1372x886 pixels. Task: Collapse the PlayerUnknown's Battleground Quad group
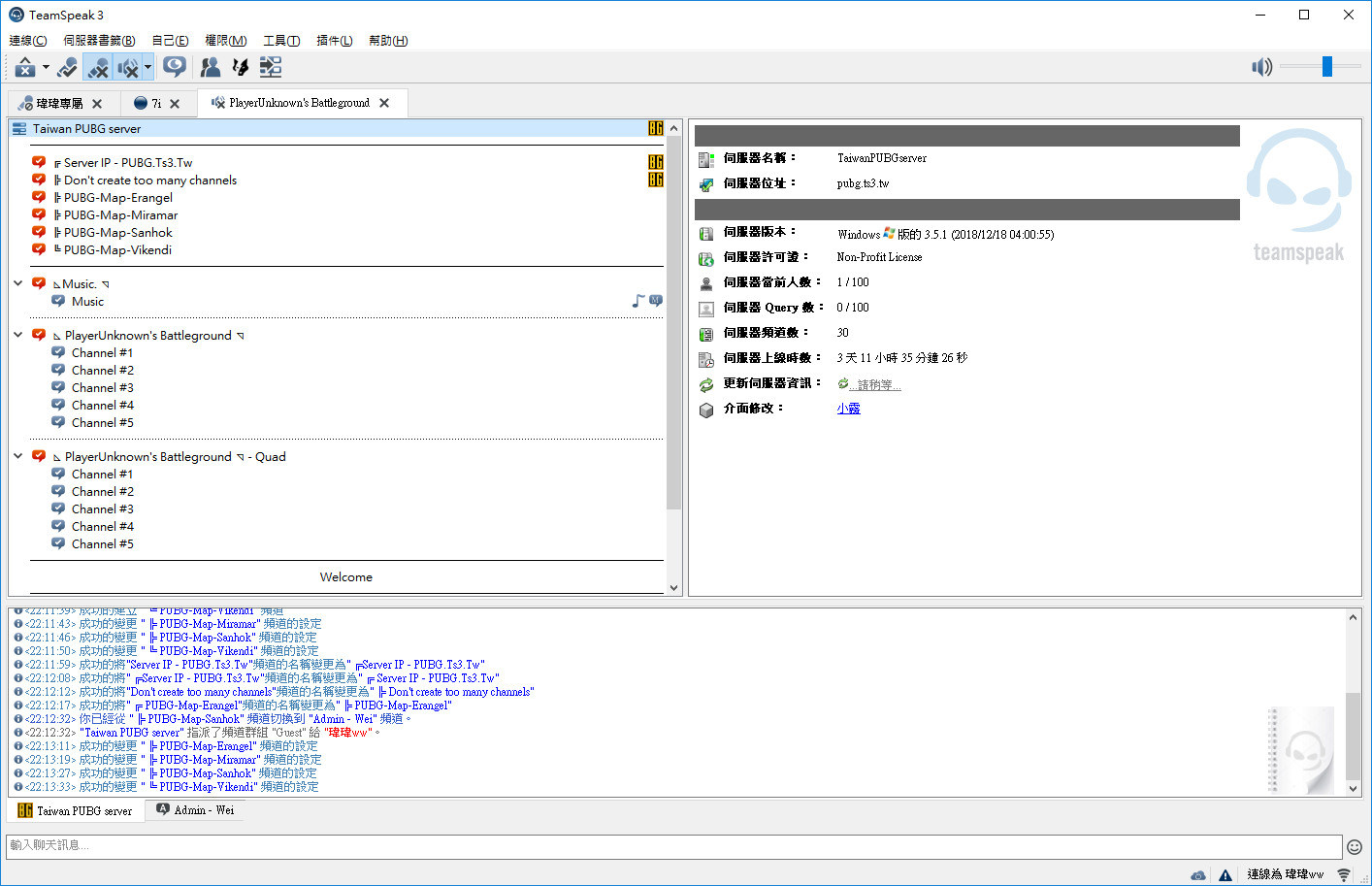(x=17, y=456)
